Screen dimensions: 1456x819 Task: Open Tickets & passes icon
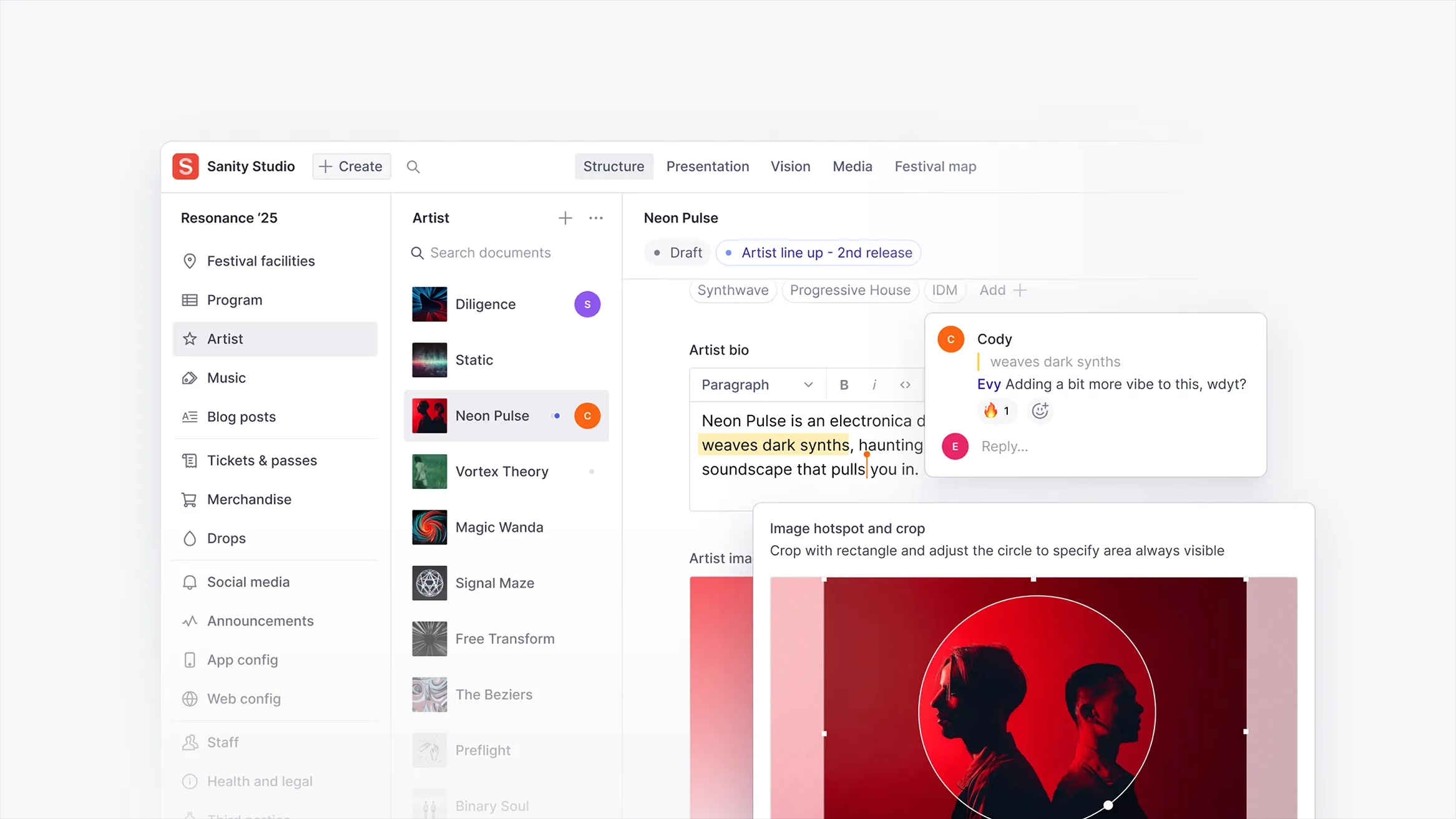pyautogui.click(x=190, y=460)
